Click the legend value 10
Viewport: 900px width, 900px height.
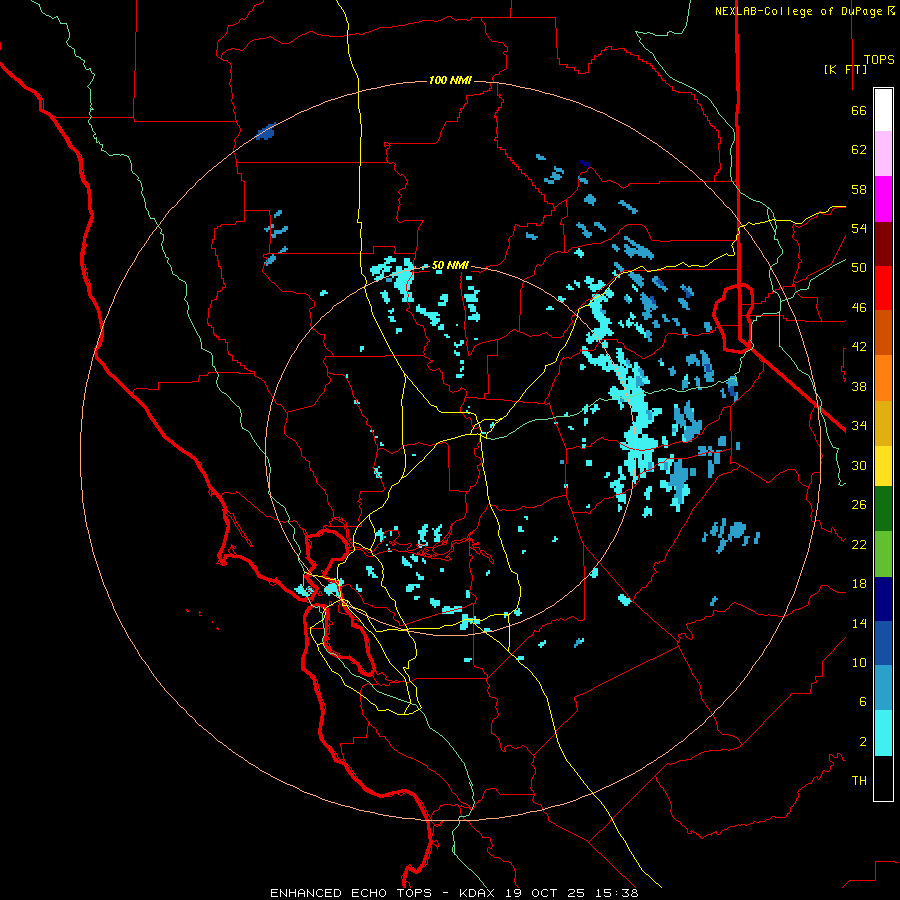point(859,662)
